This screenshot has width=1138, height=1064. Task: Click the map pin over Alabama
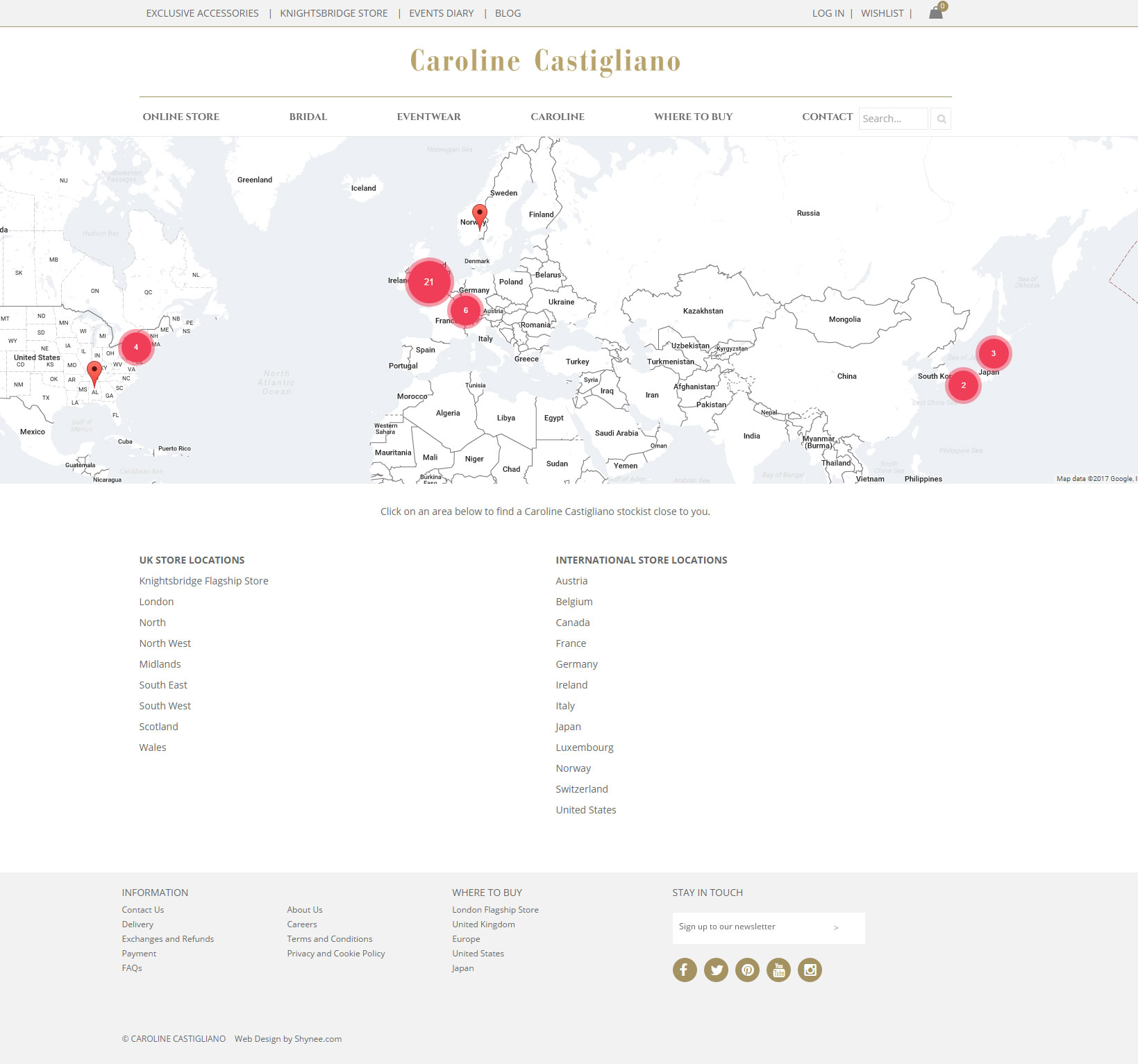point(94,373)
